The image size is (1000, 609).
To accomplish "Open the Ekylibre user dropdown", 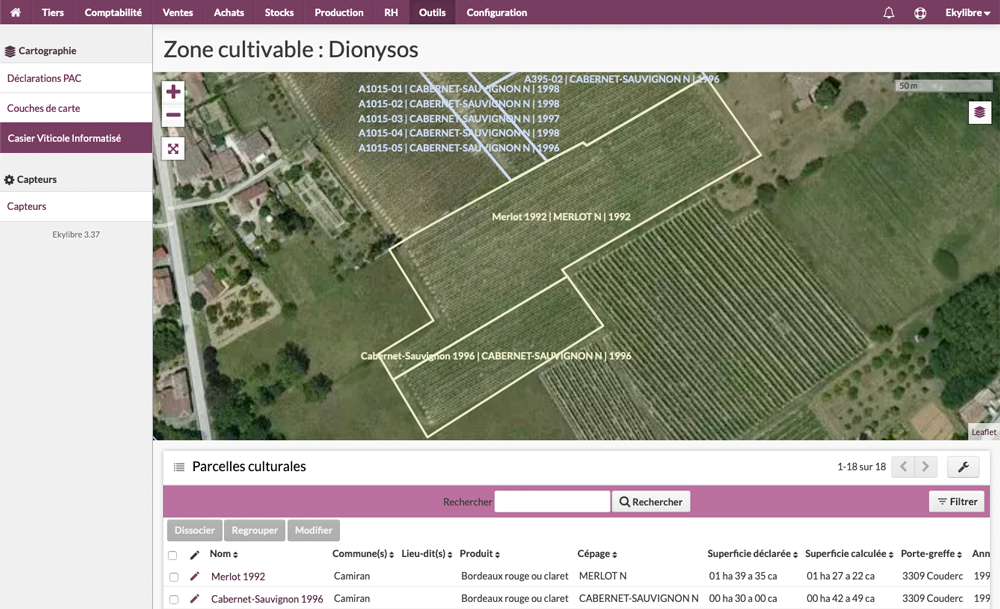I will click(x=967, y=13).
